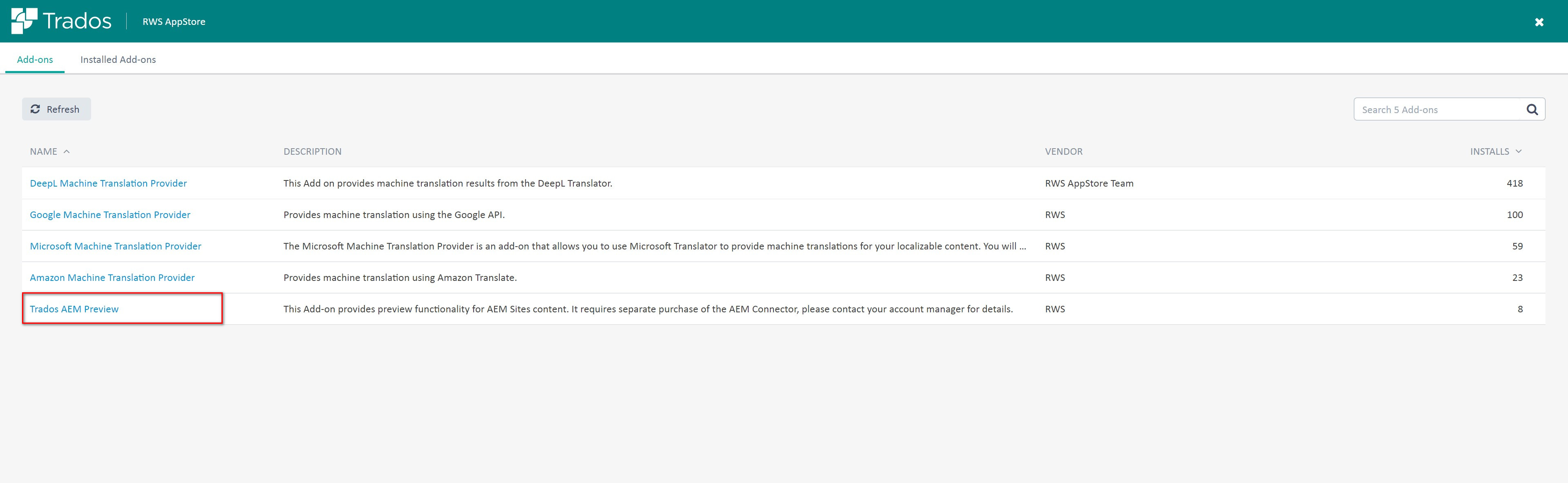Open DeepL Machine Translation Provider link

click(108, 183)
